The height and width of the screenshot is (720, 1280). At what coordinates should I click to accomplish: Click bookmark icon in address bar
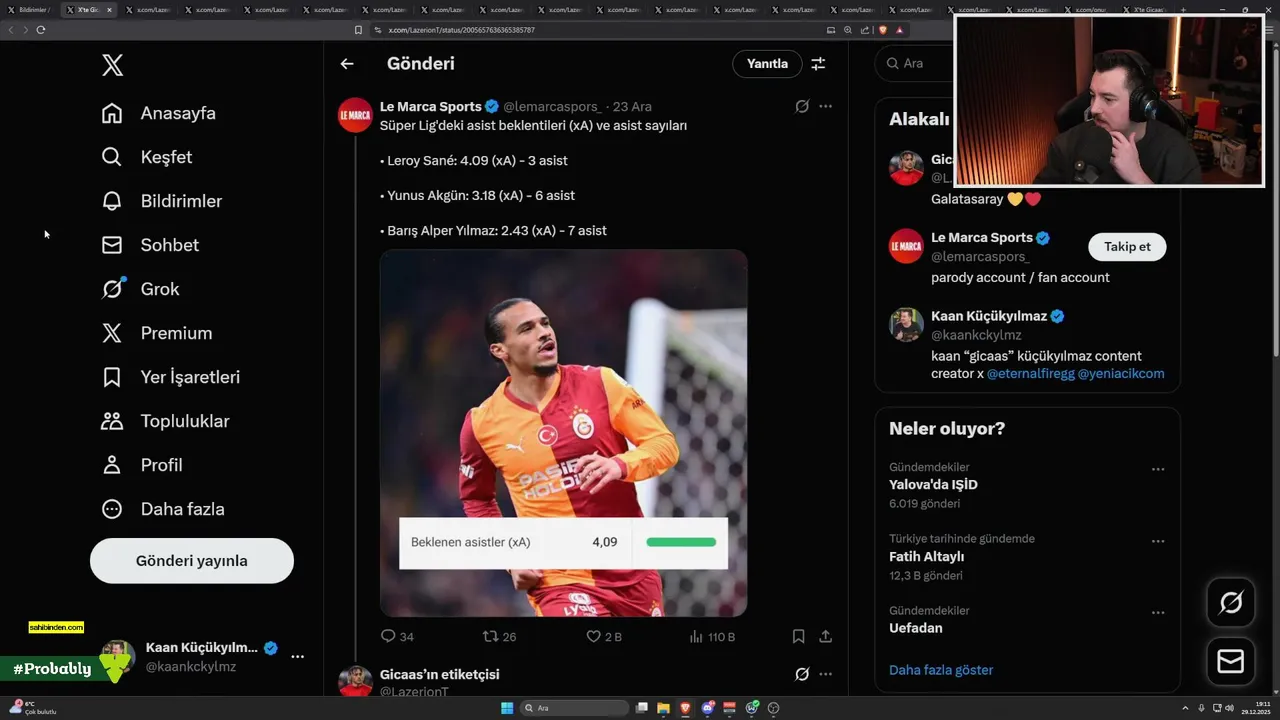point(358,30)
